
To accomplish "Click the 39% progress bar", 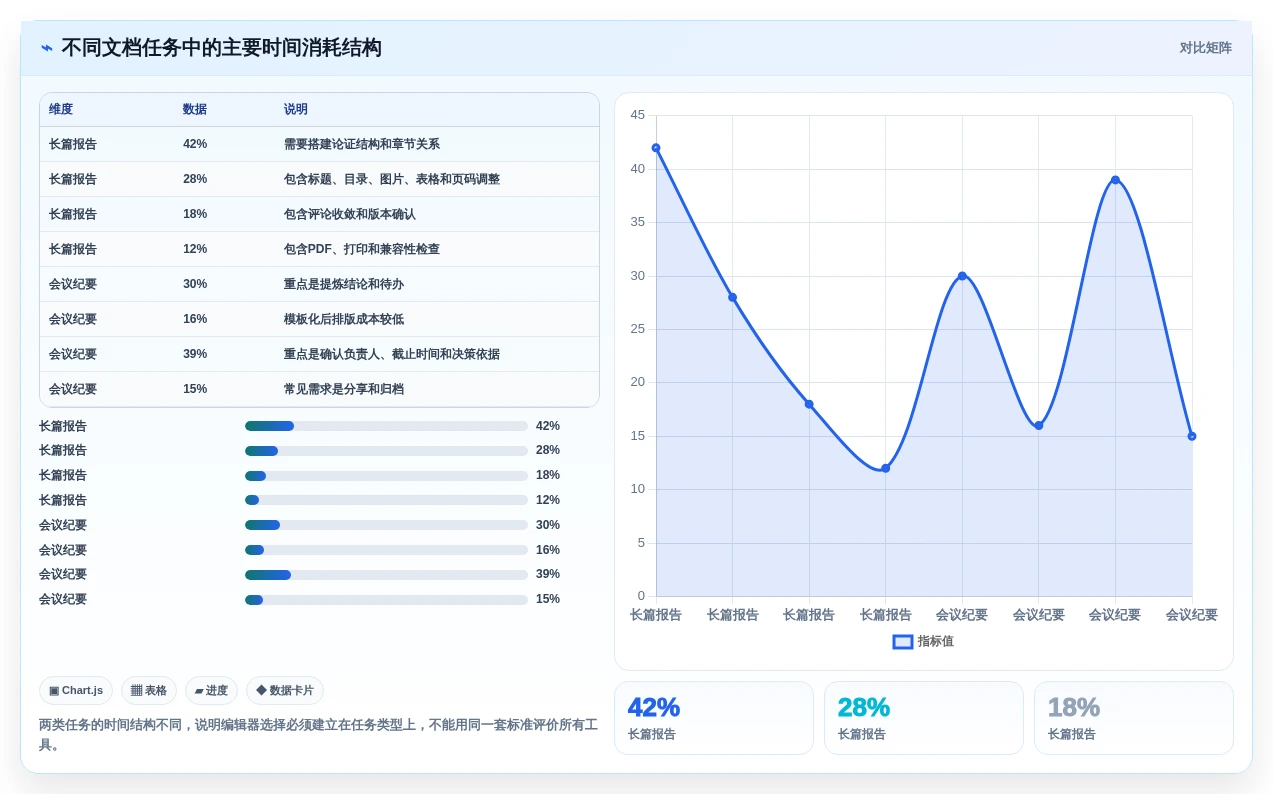I will [x=386, y=575].
